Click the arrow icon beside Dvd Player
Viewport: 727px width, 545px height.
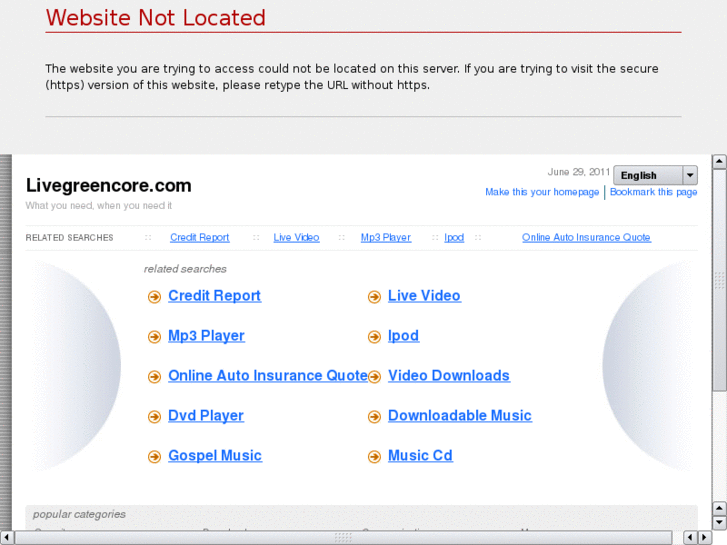coord(154,417)
